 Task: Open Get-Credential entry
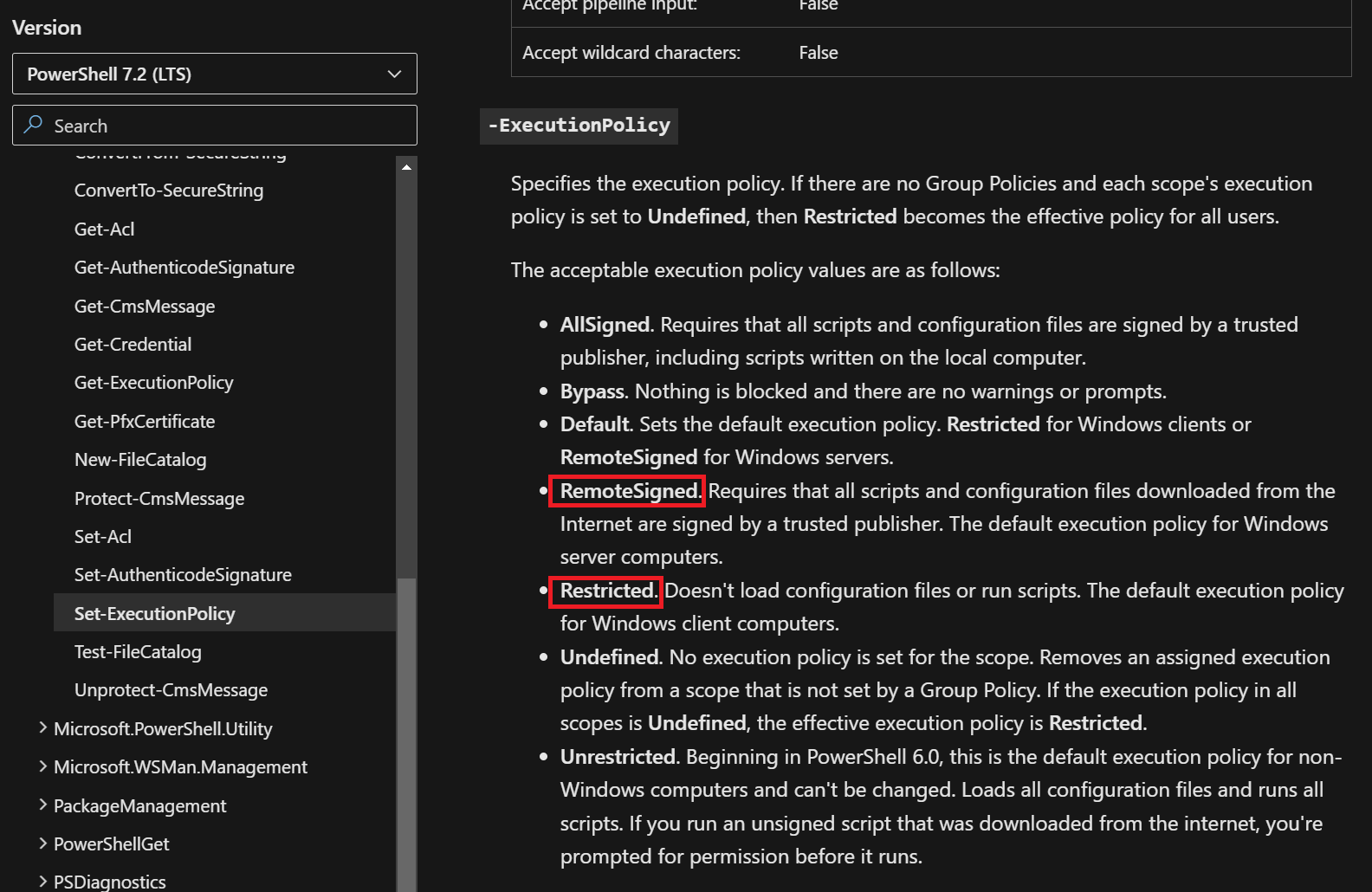(133, 345)
